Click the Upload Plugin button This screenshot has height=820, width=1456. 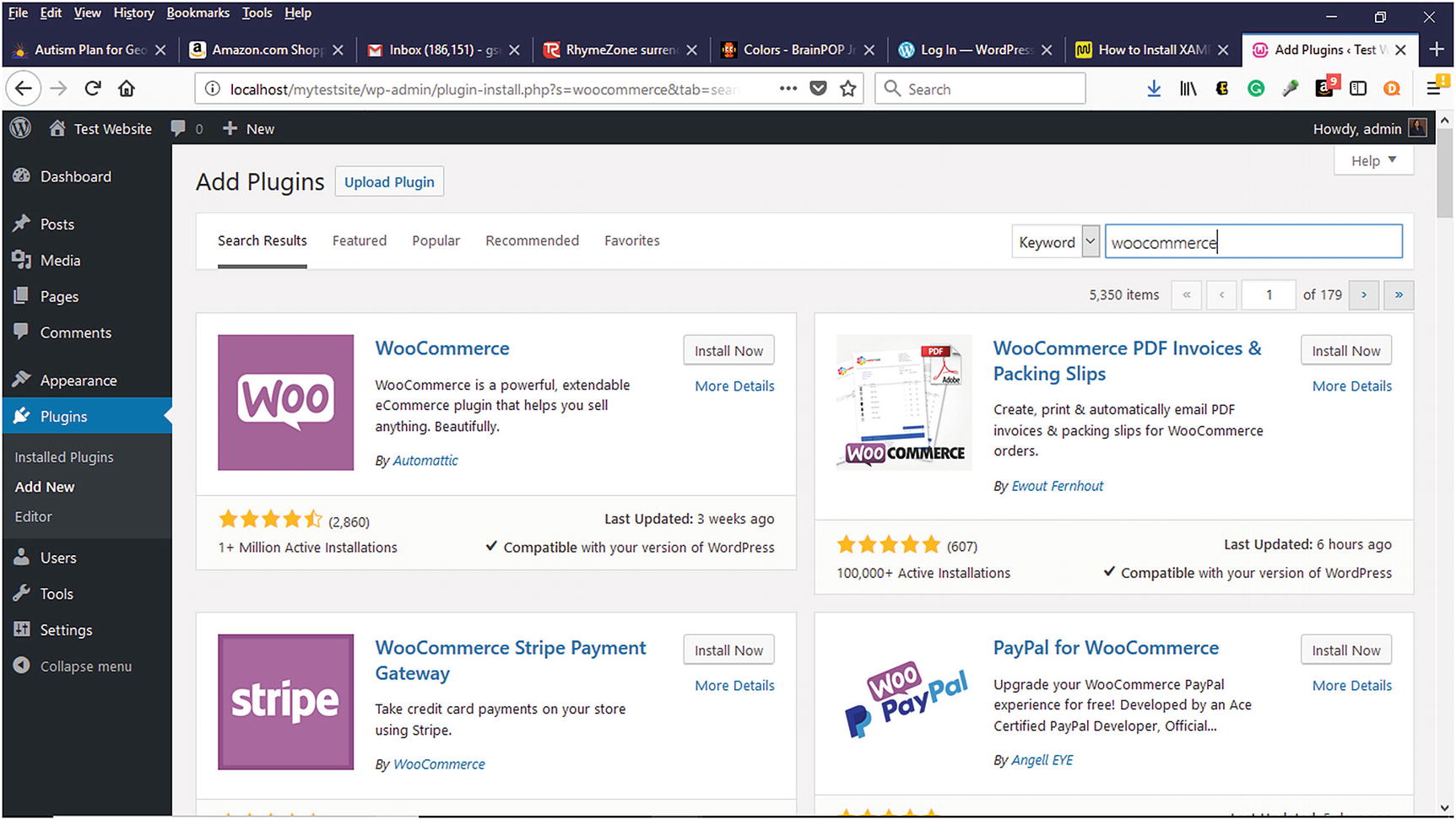tap(389, 182)
